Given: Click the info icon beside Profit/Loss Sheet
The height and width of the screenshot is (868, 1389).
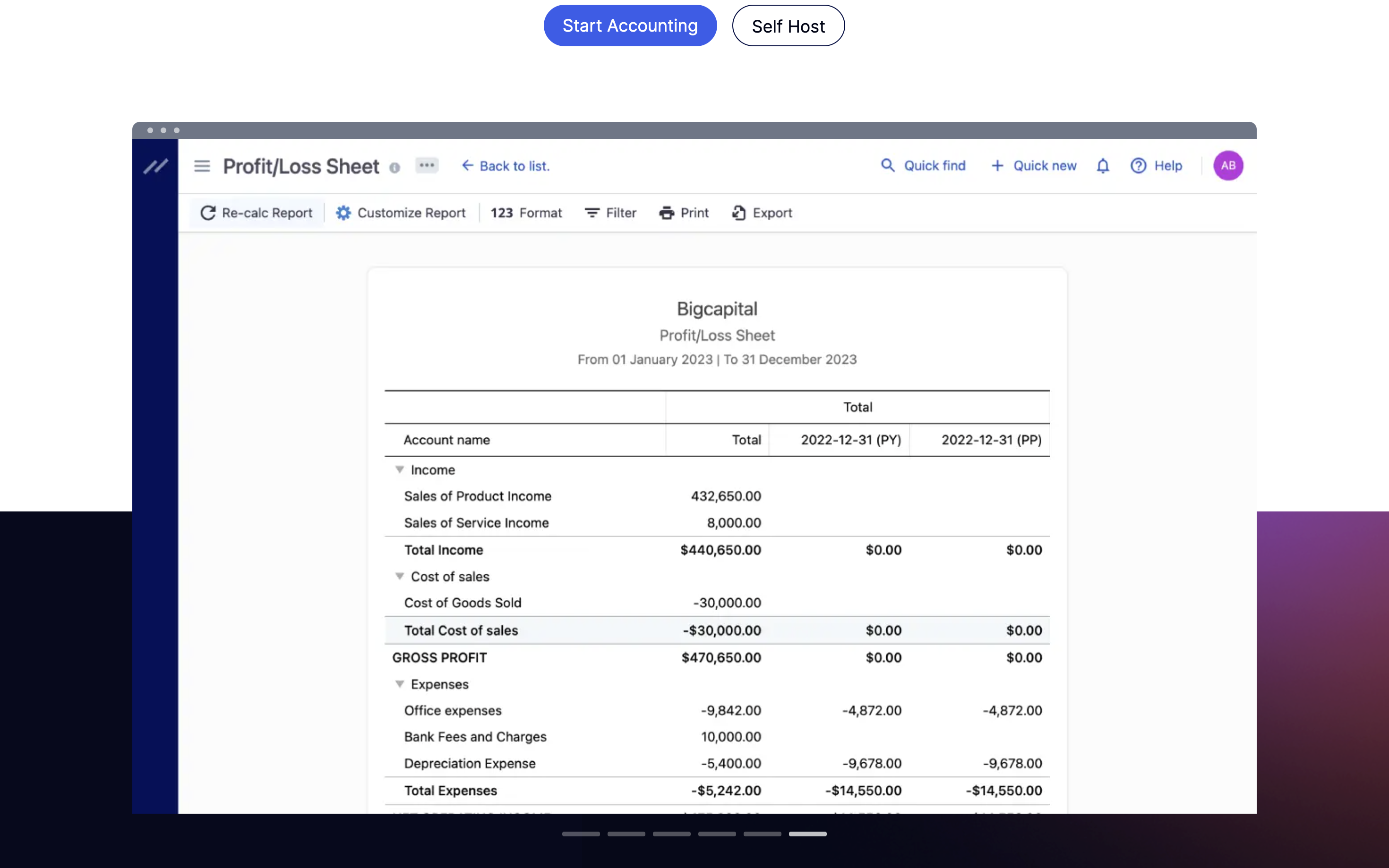Looking at the screenshot, I should pos(394,168).
